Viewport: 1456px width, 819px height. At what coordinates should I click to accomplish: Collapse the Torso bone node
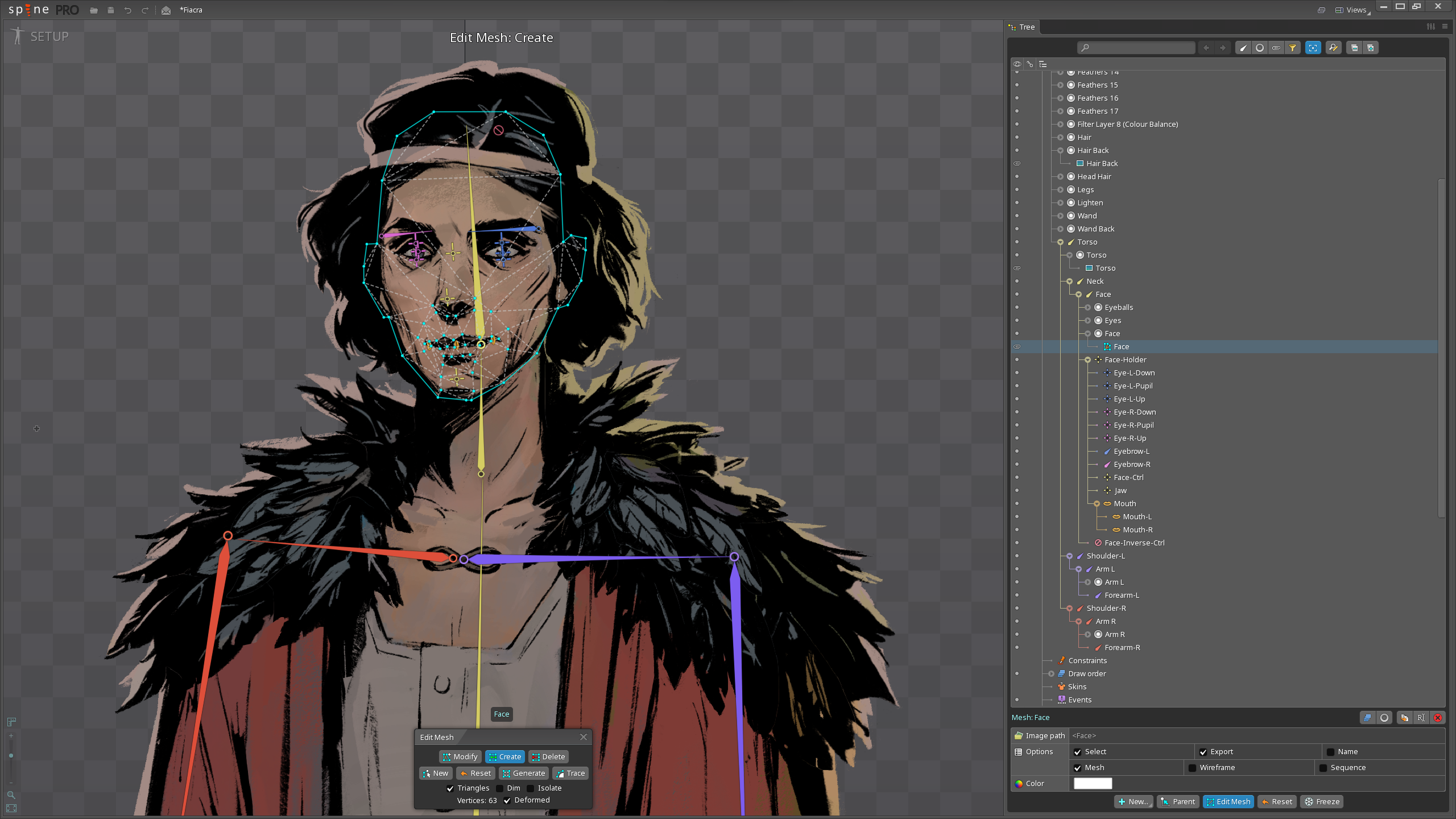tap(1060, 242)
